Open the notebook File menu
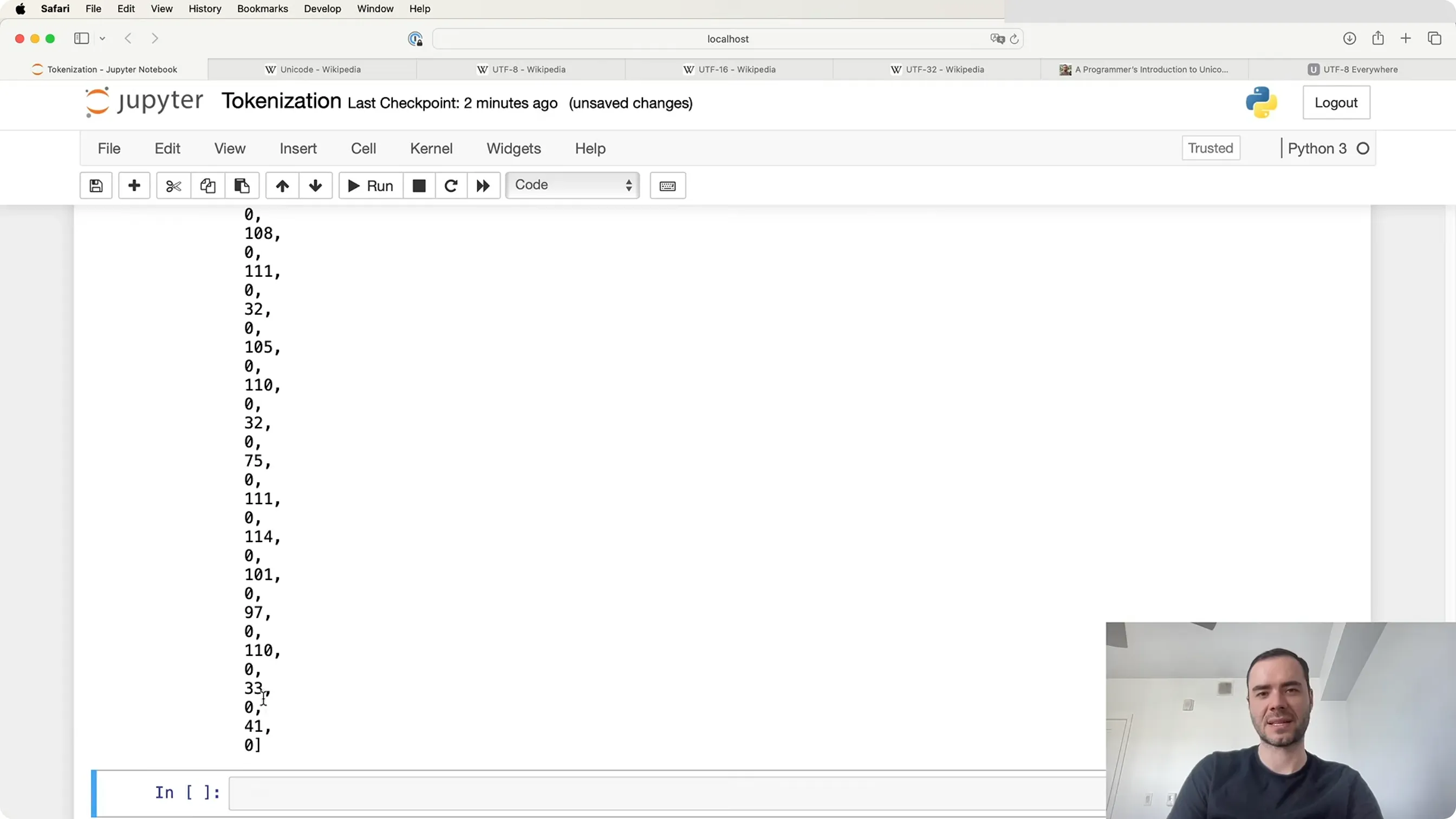Screen dimensions: 1456x819 (x=109, y=148)
